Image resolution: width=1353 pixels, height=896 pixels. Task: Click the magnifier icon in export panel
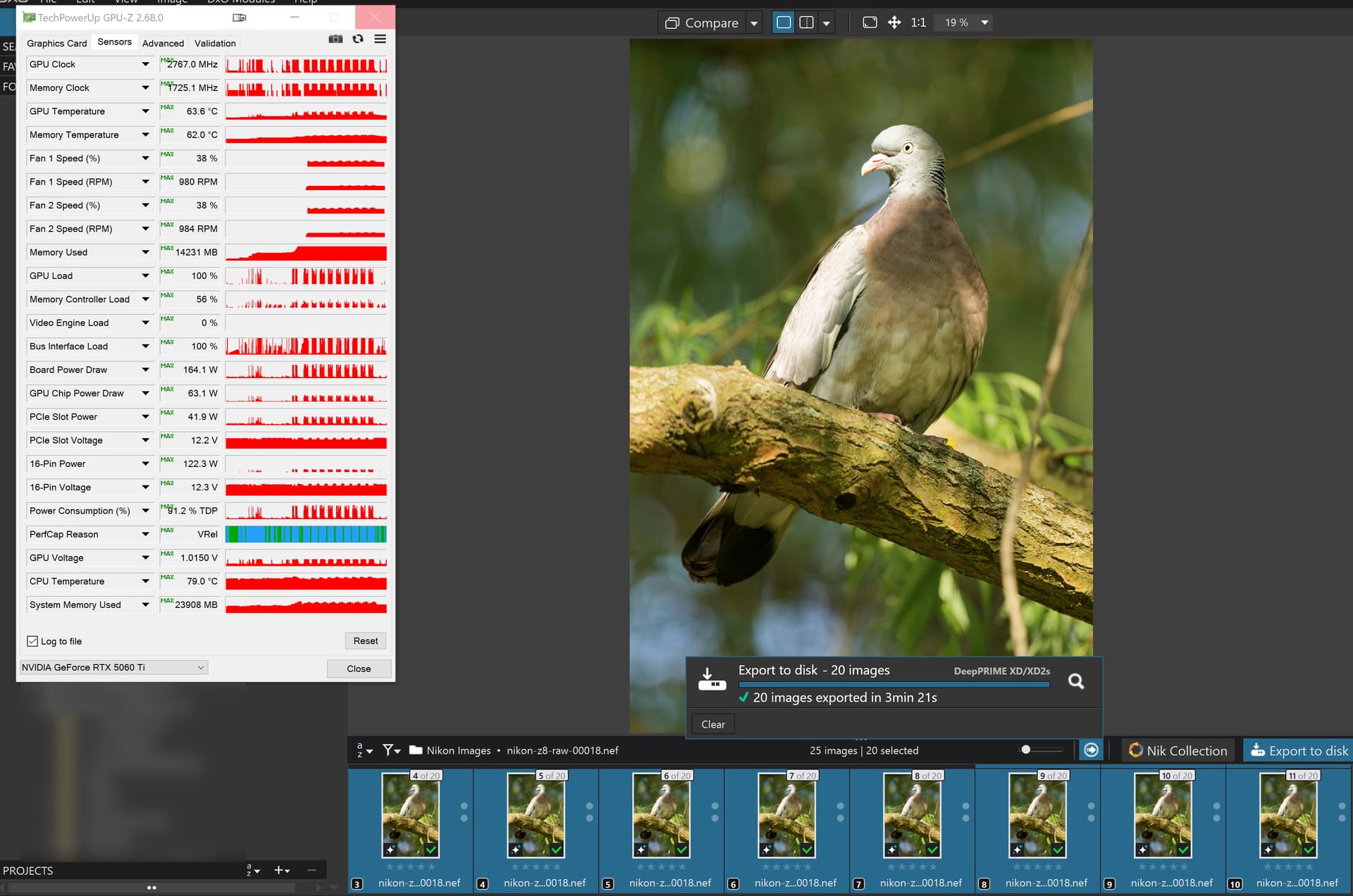1075,681
